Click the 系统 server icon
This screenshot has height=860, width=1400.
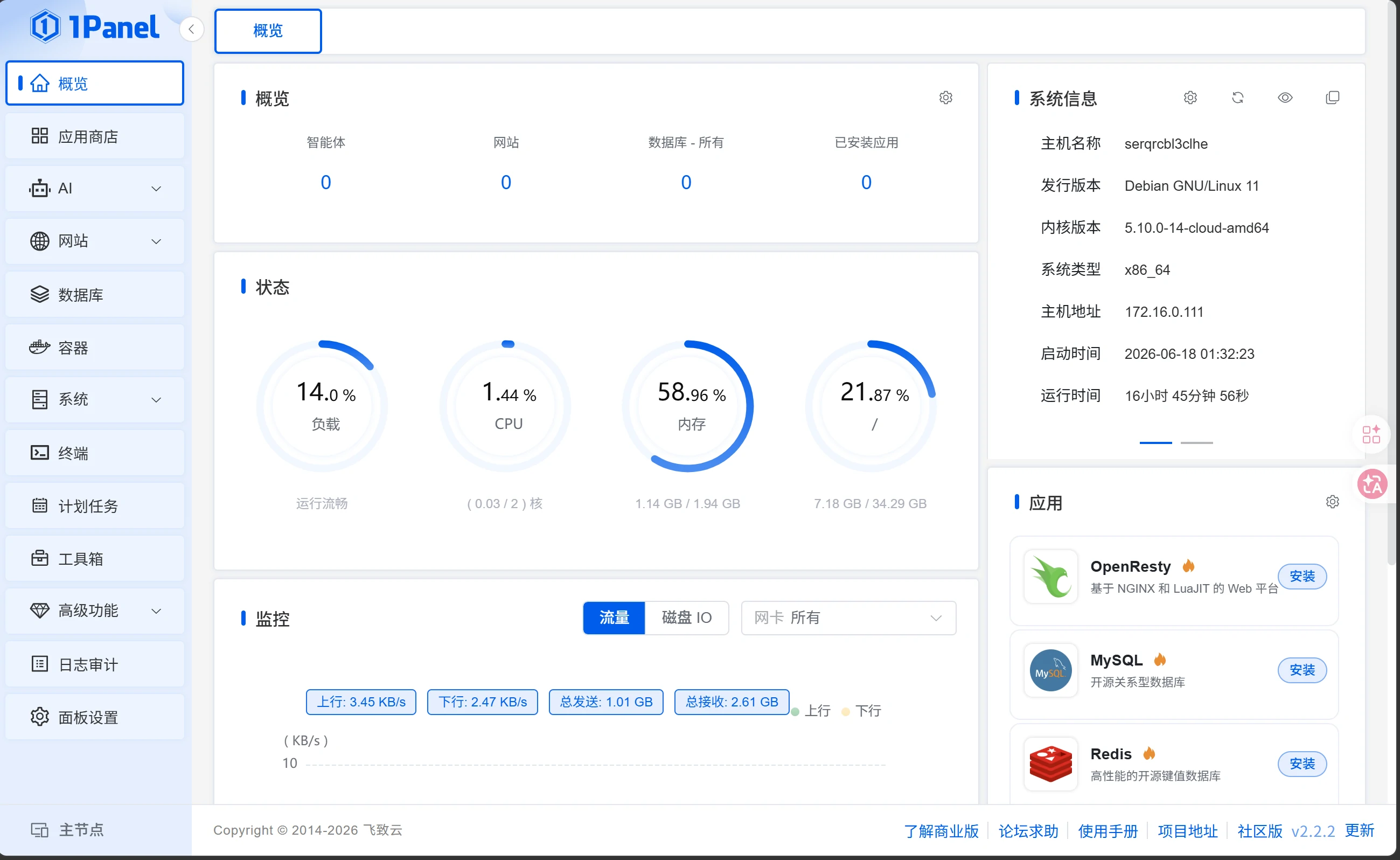[39, 399]
